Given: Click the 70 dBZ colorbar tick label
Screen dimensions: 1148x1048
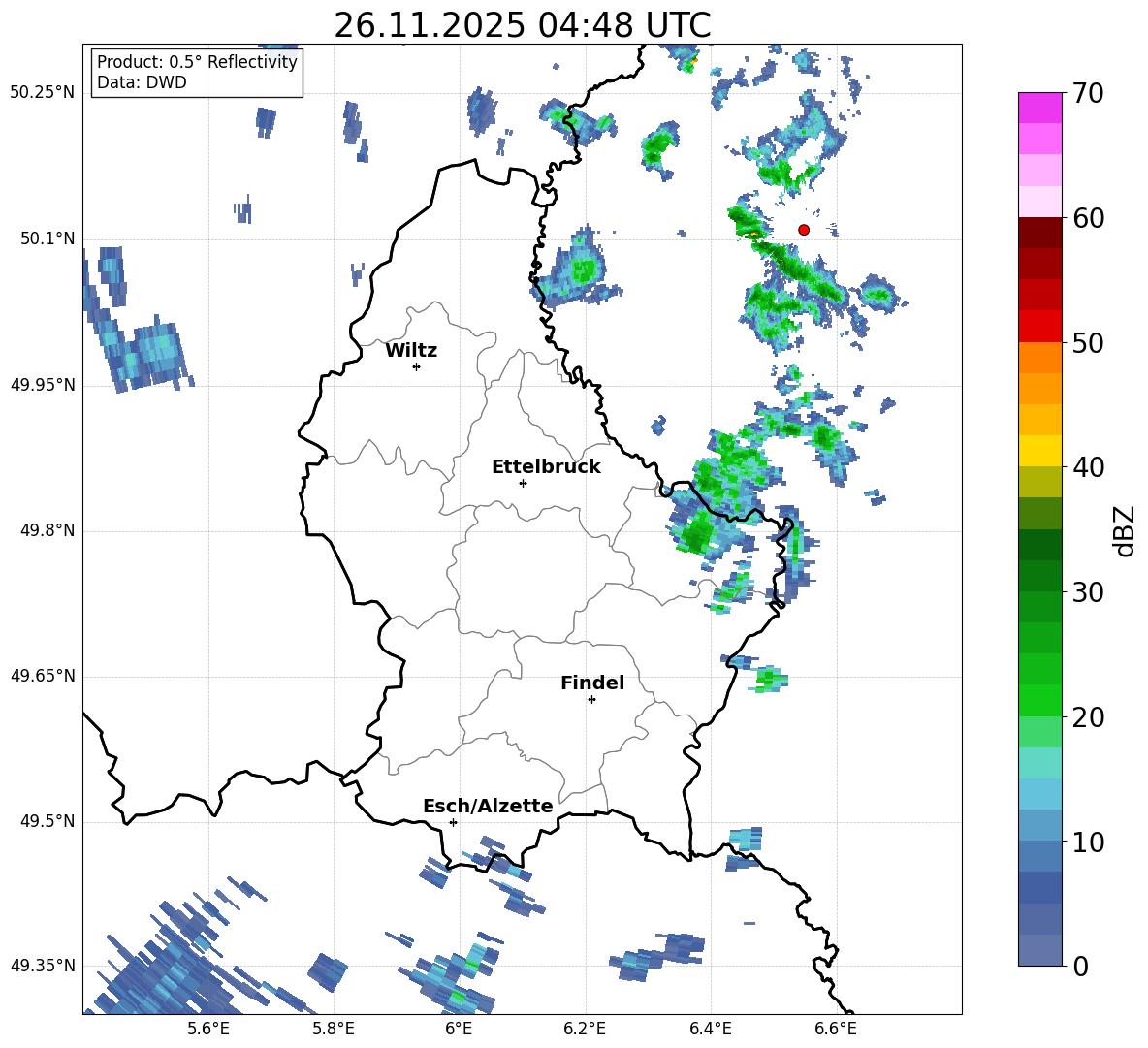Looking at the screenshot, I should pos(1088,94).
